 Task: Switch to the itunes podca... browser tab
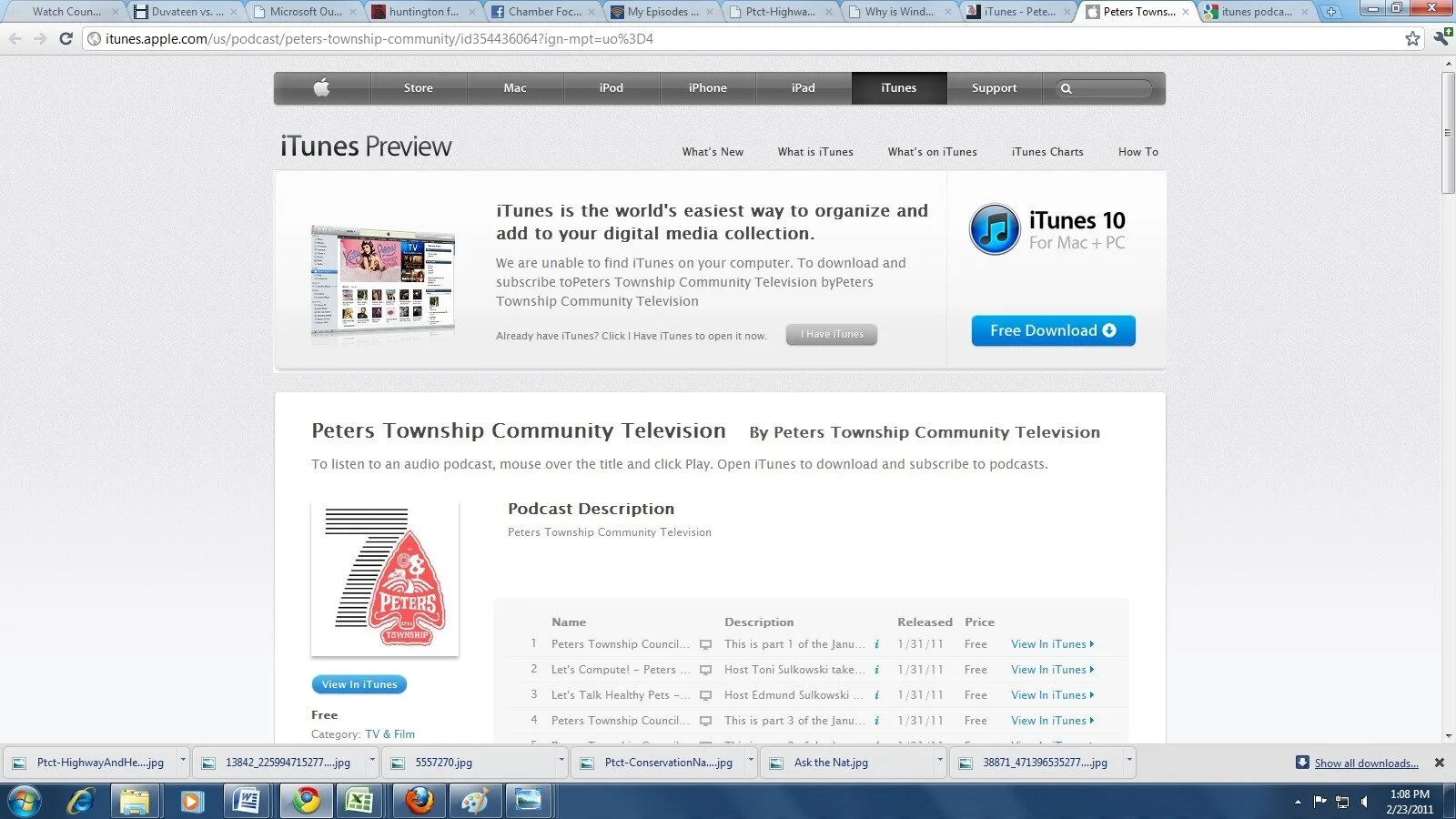1256,12
